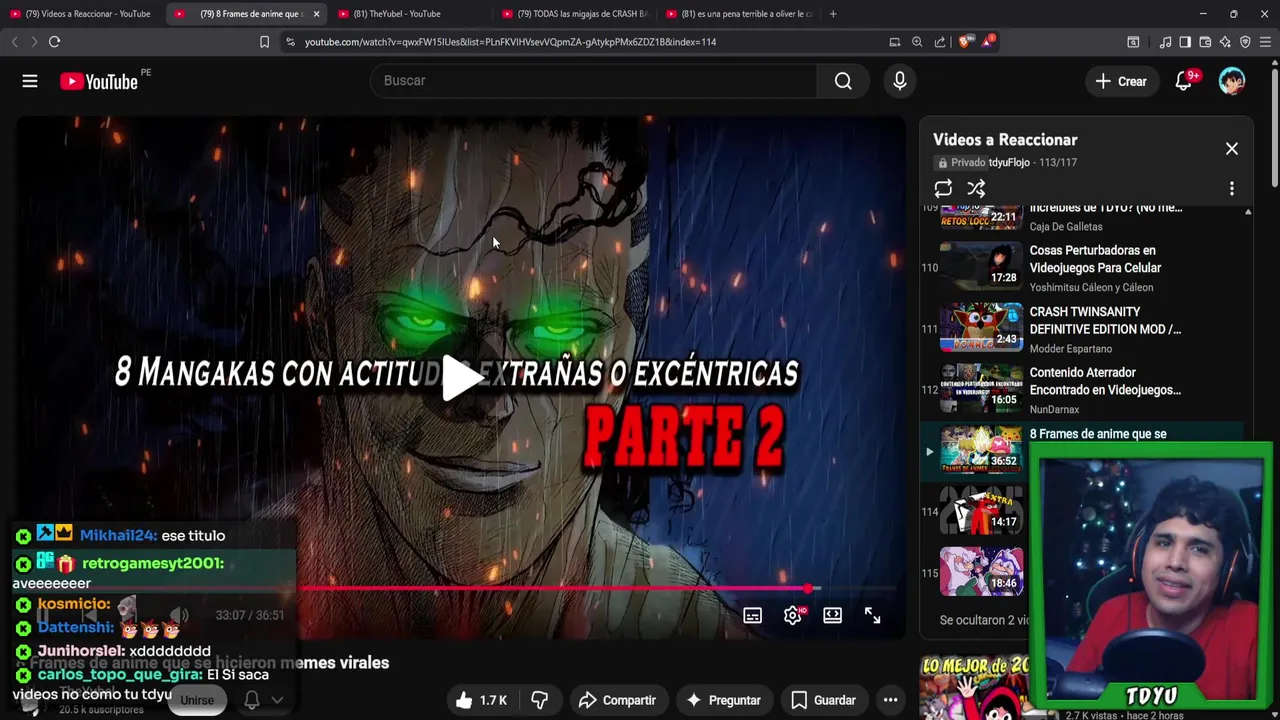
Task: Start voice search with the microphone
Action: point(900,81)
